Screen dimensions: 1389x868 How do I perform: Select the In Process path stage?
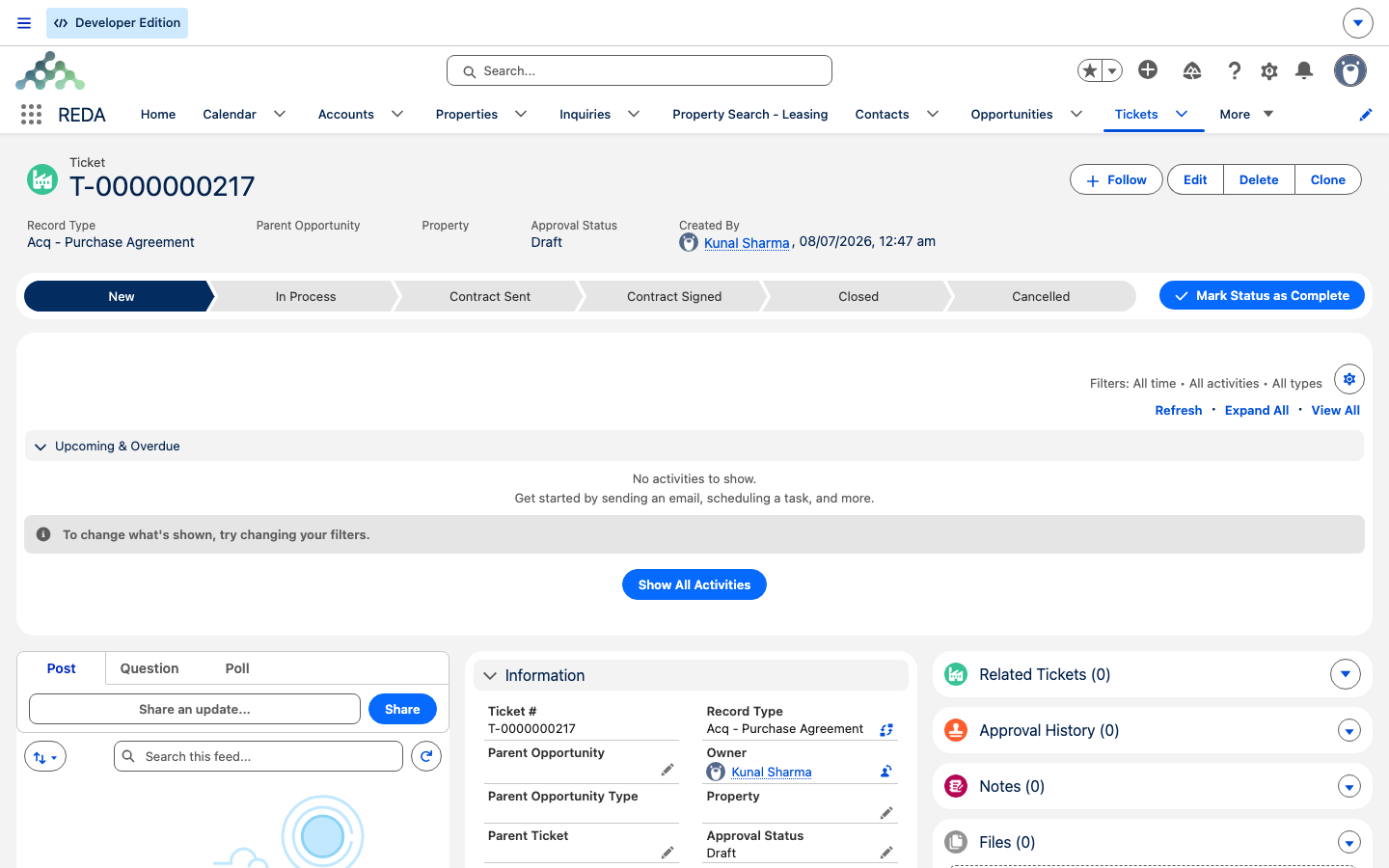306,296
